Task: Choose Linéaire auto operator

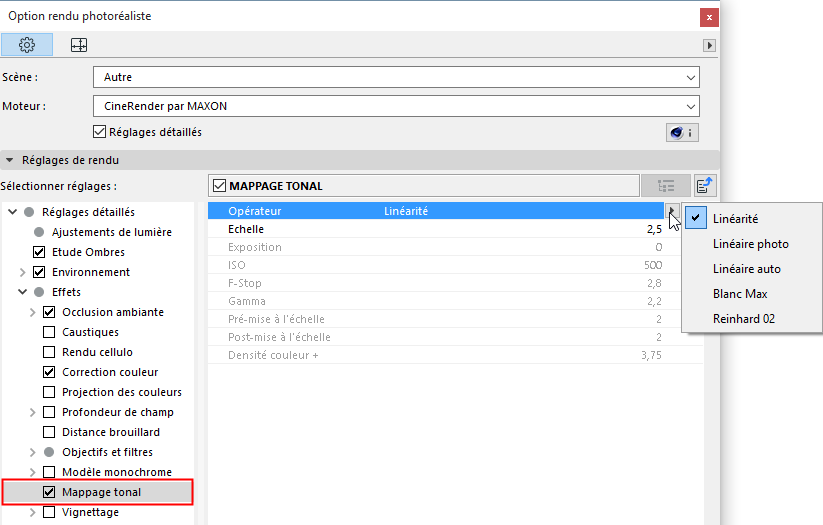Action: pos(752,269)
